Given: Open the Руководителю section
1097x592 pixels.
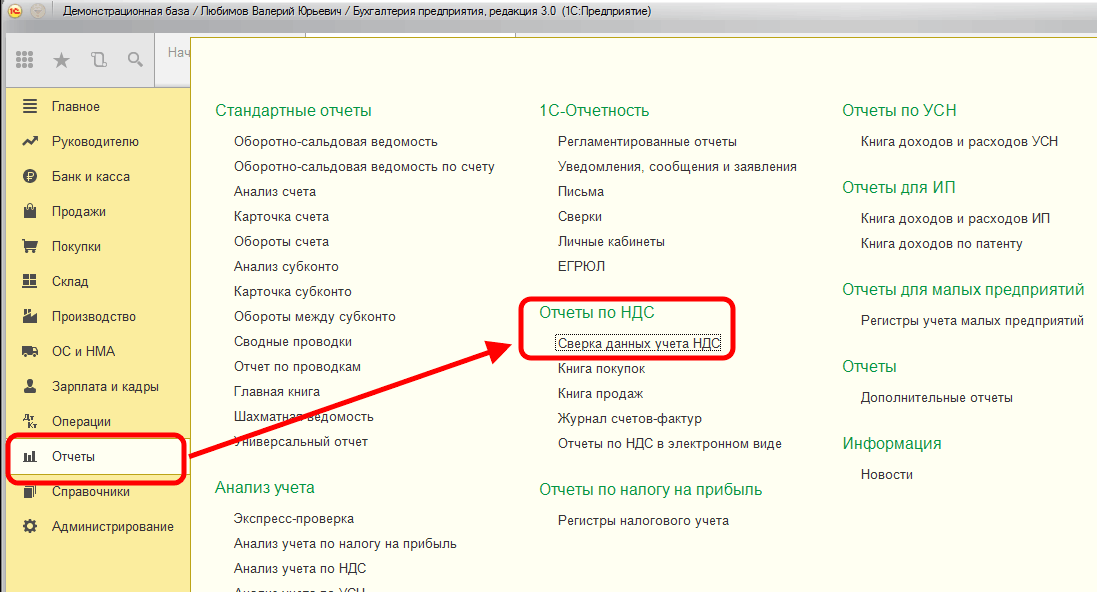Looking at the screenshot, I should point(95,141).
